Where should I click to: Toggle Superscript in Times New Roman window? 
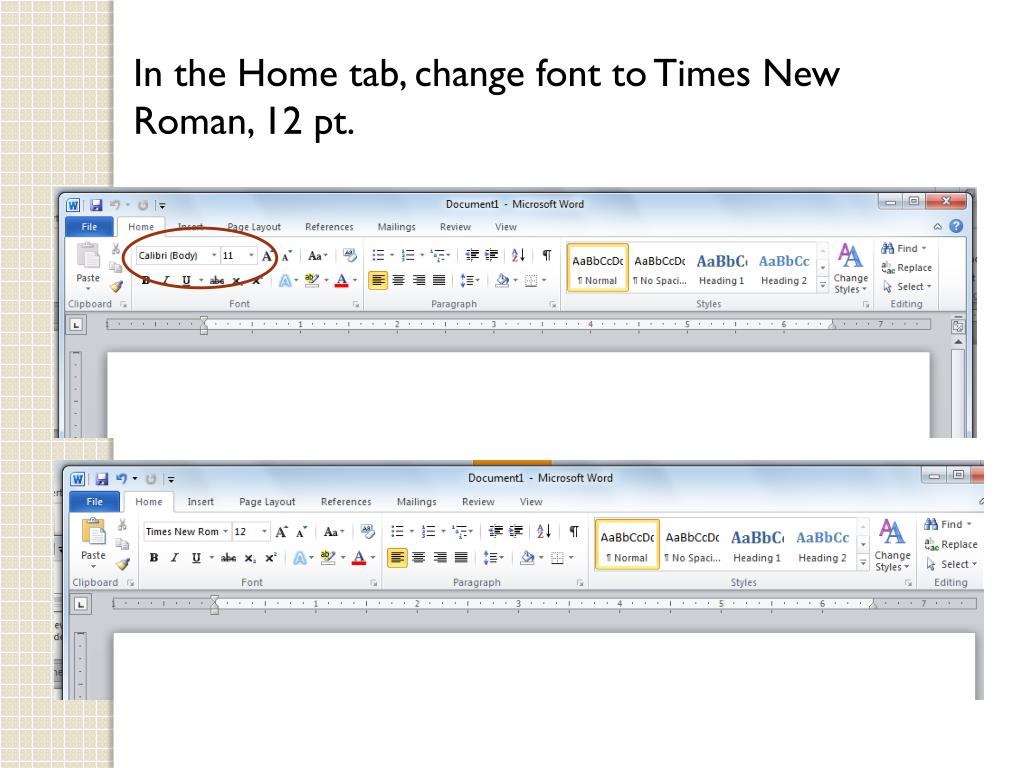click(x=270, y=558)
